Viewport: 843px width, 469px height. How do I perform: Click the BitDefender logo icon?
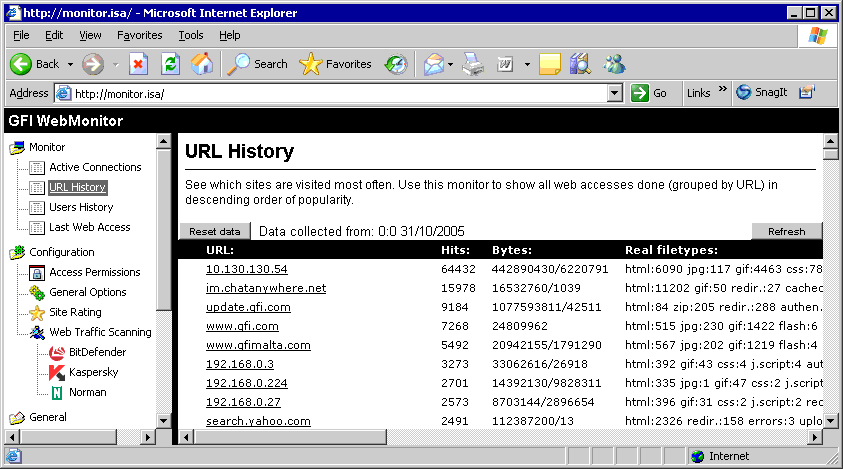56,352
